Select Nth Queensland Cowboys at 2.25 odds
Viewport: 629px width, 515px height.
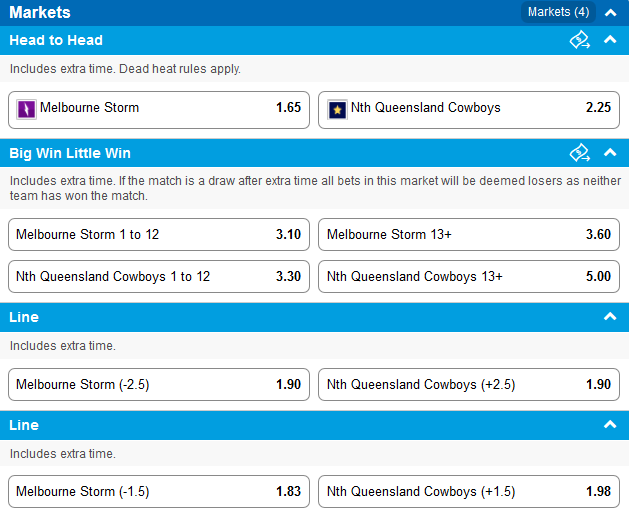point(469,110)
